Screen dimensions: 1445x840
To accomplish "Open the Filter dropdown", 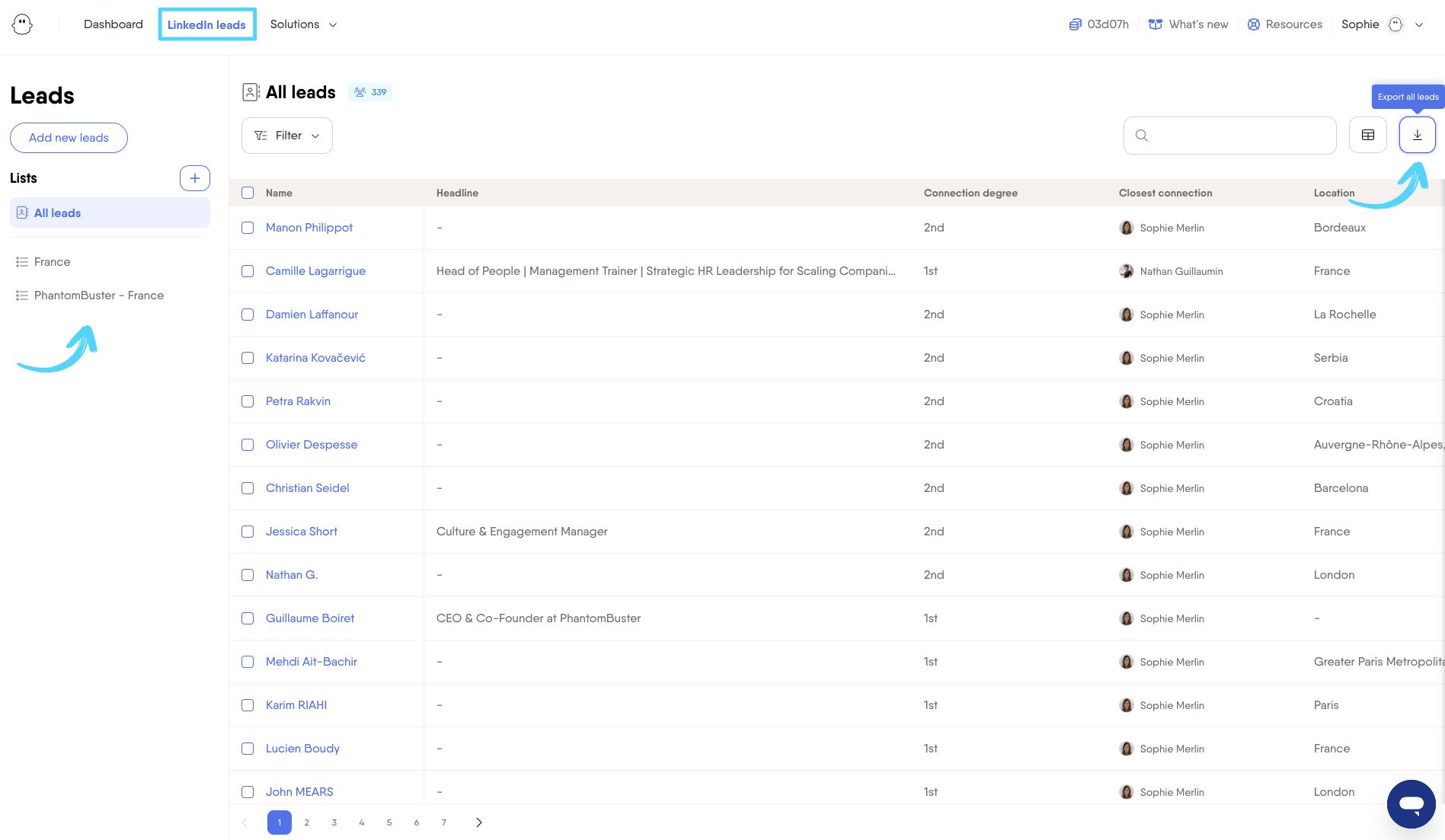I will coord(287,136).
